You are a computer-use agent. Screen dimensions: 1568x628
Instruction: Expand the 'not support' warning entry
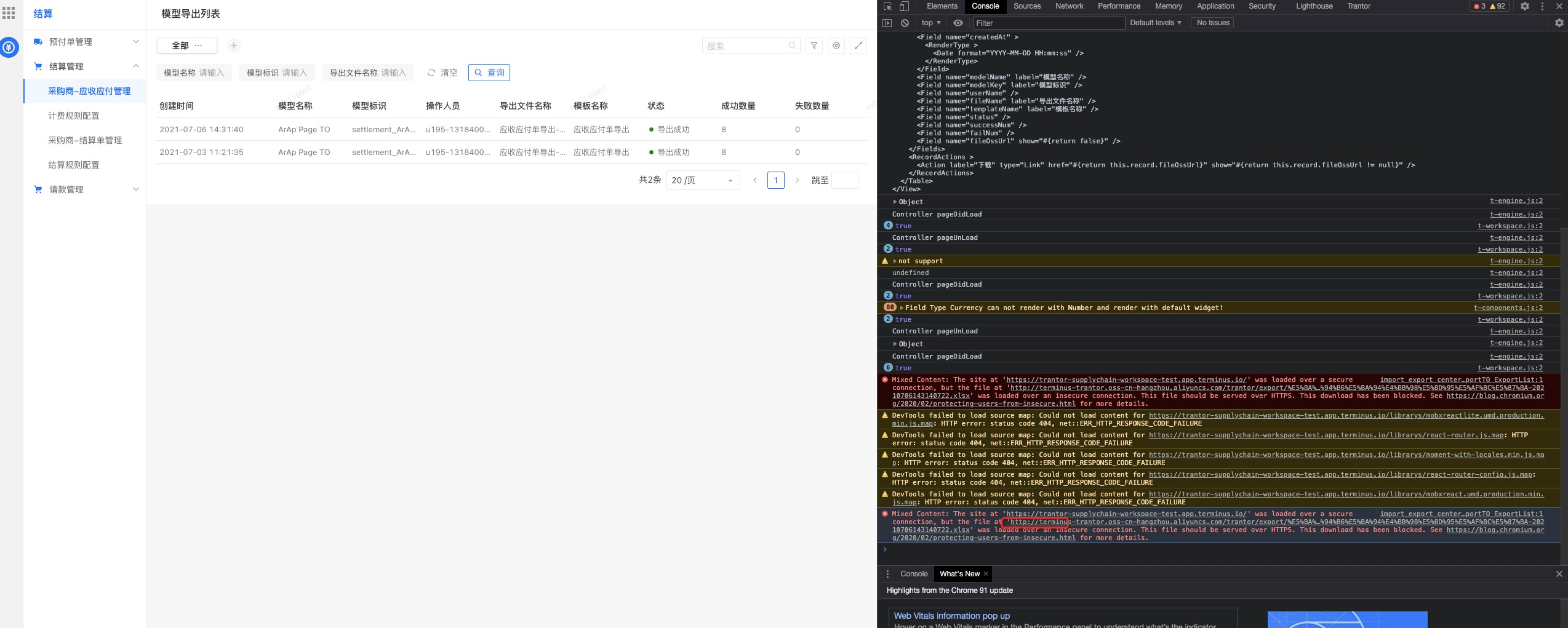click(895, 261)
